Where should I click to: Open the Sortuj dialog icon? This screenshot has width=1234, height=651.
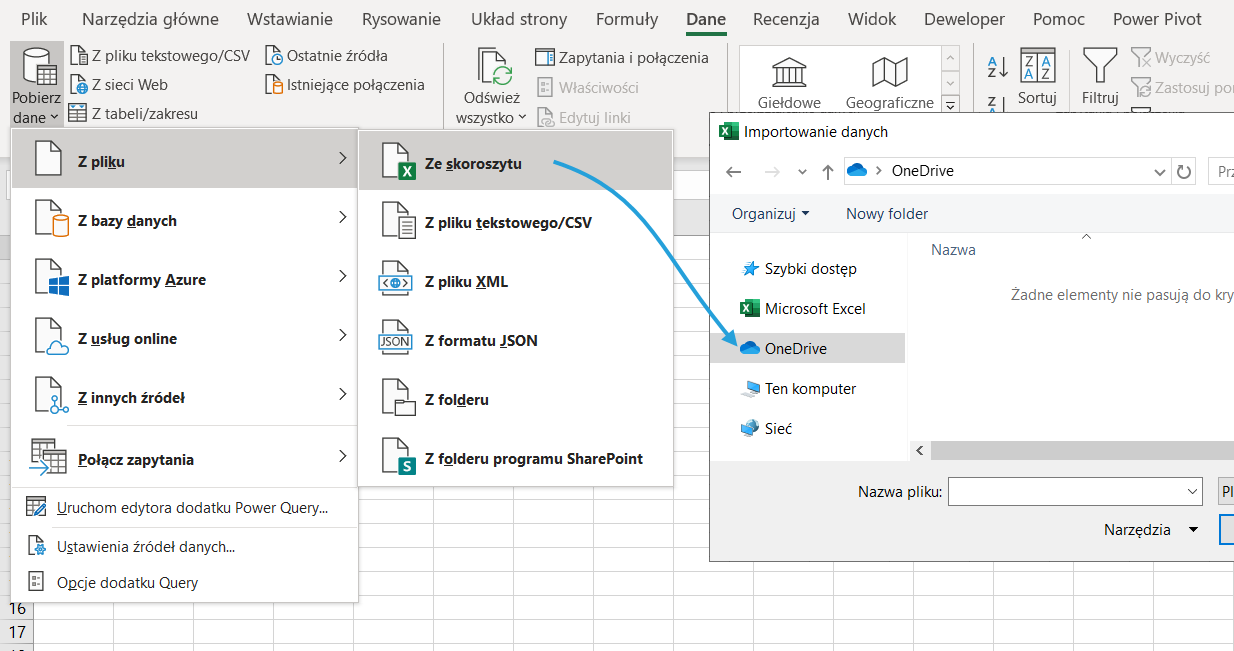(1037, 67)
